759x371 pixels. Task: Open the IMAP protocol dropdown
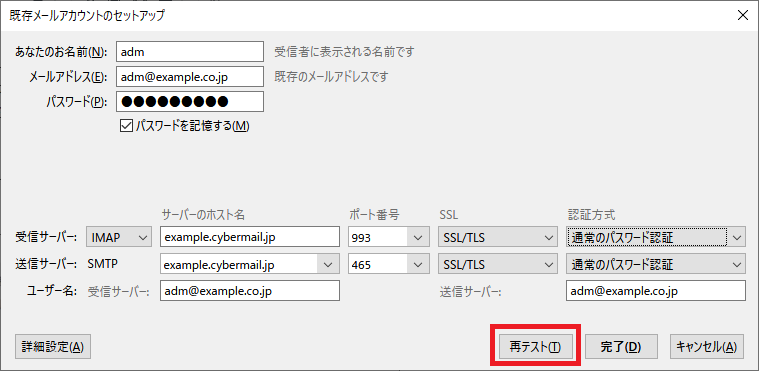coord(119,237)
